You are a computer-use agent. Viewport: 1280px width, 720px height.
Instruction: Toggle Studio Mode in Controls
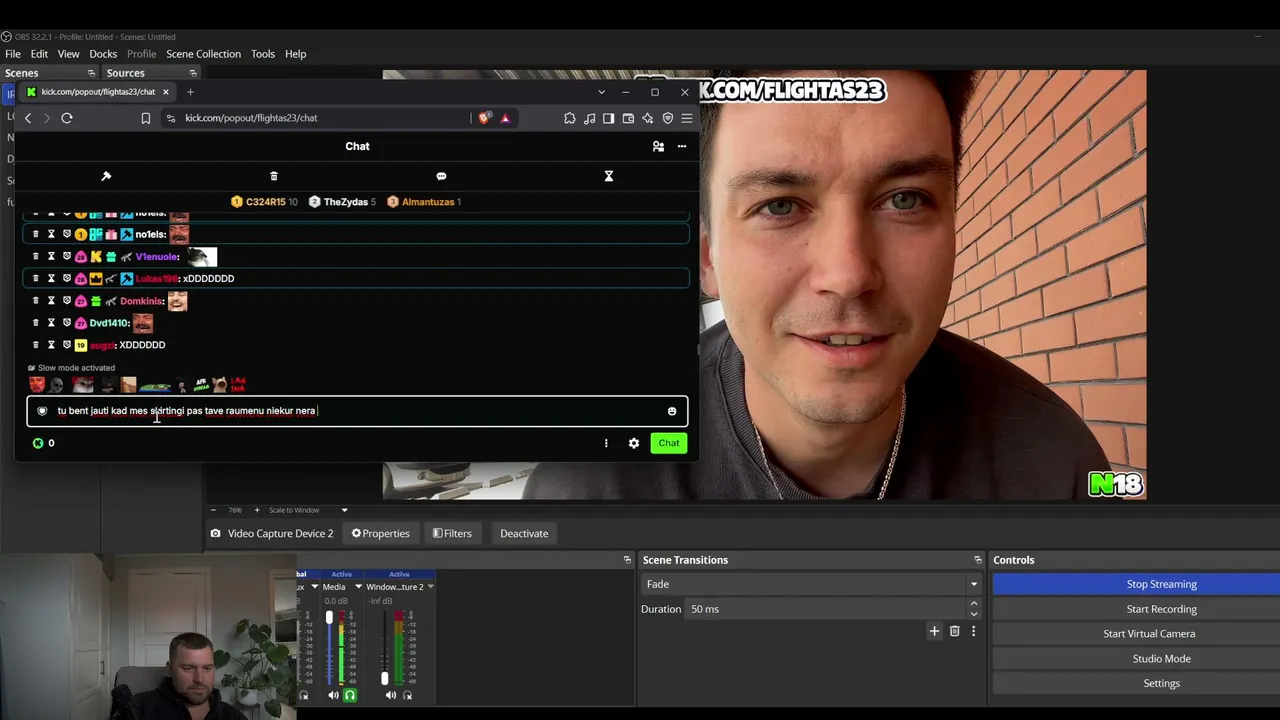point(1161,659)
